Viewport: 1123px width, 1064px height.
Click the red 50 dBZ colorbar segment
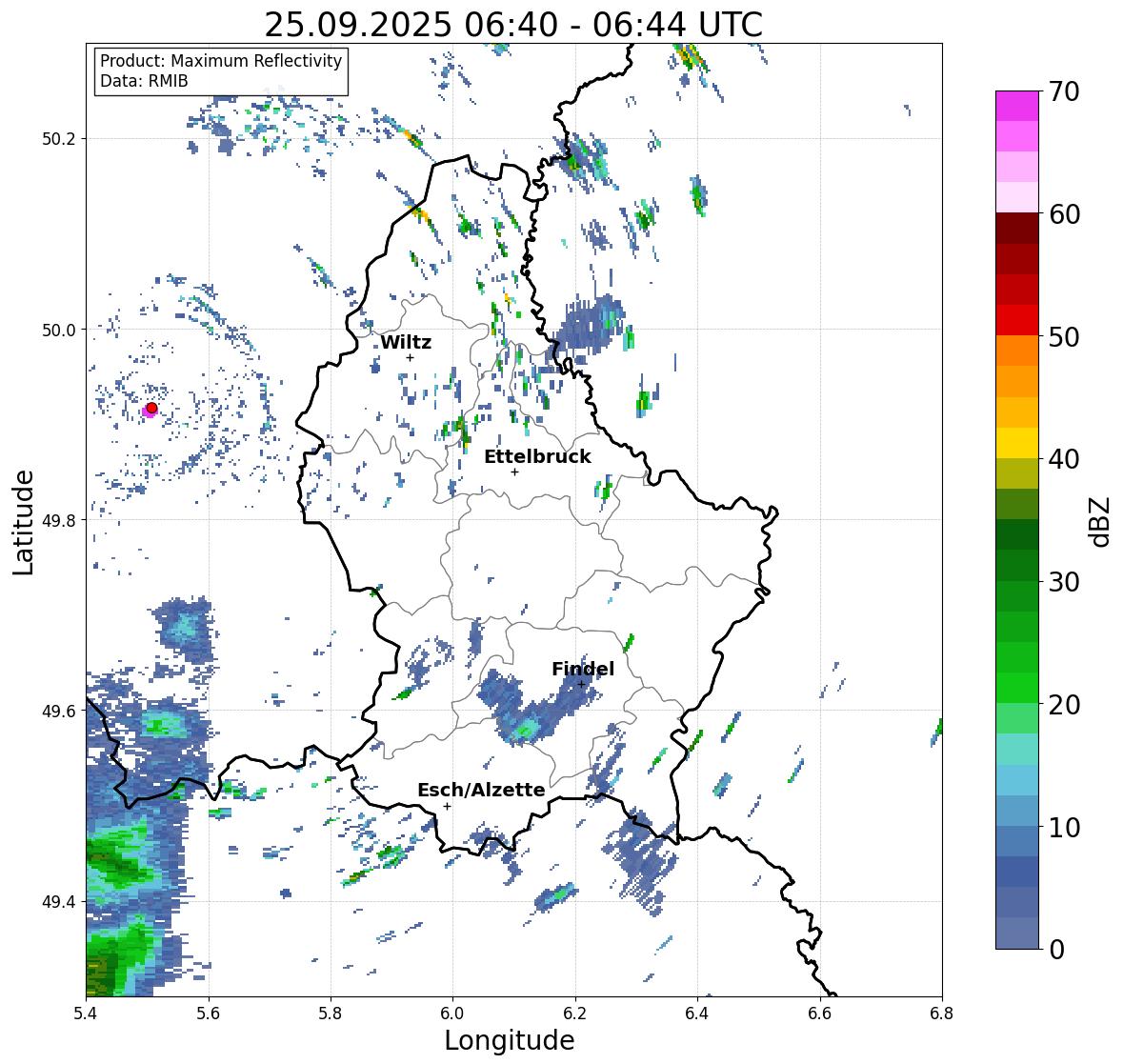[x=1017, y=320]
